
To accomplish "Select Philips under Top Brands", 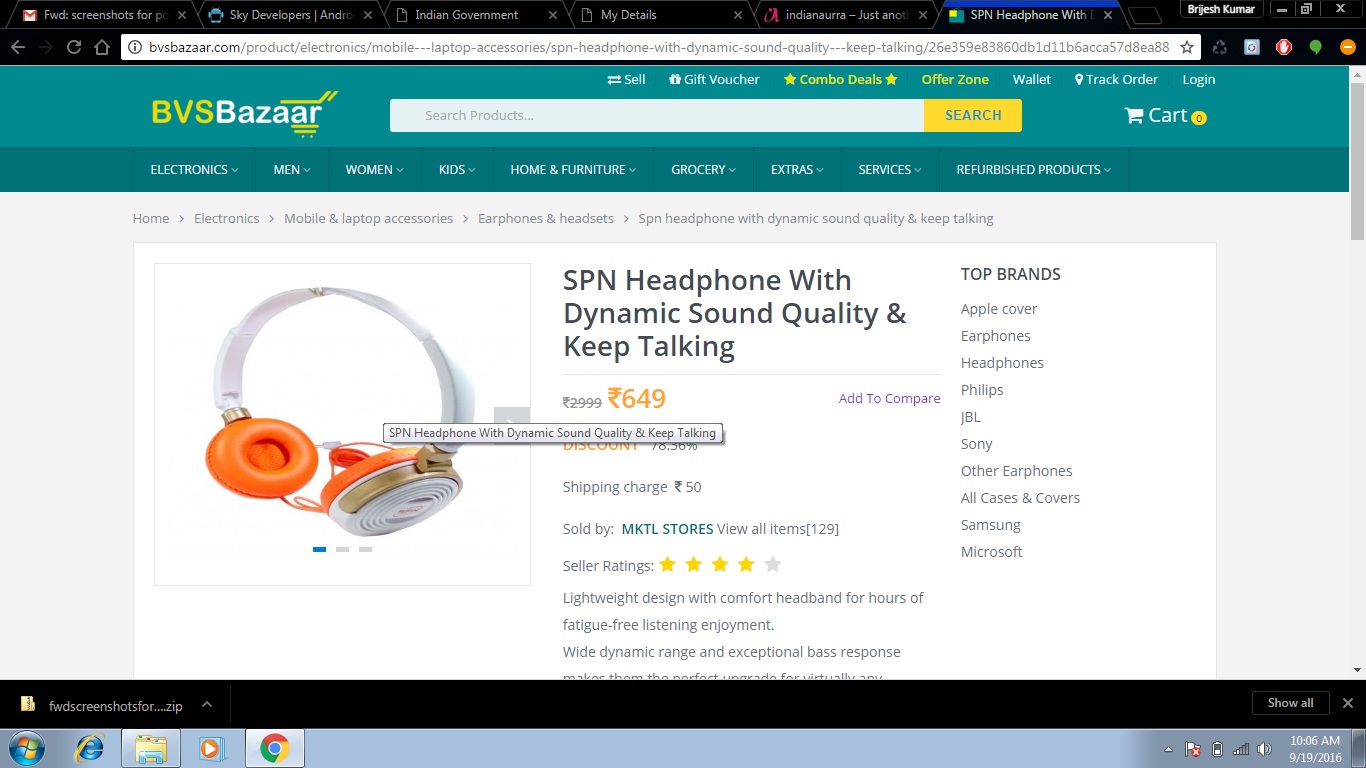I will click(x=982, y=390).
